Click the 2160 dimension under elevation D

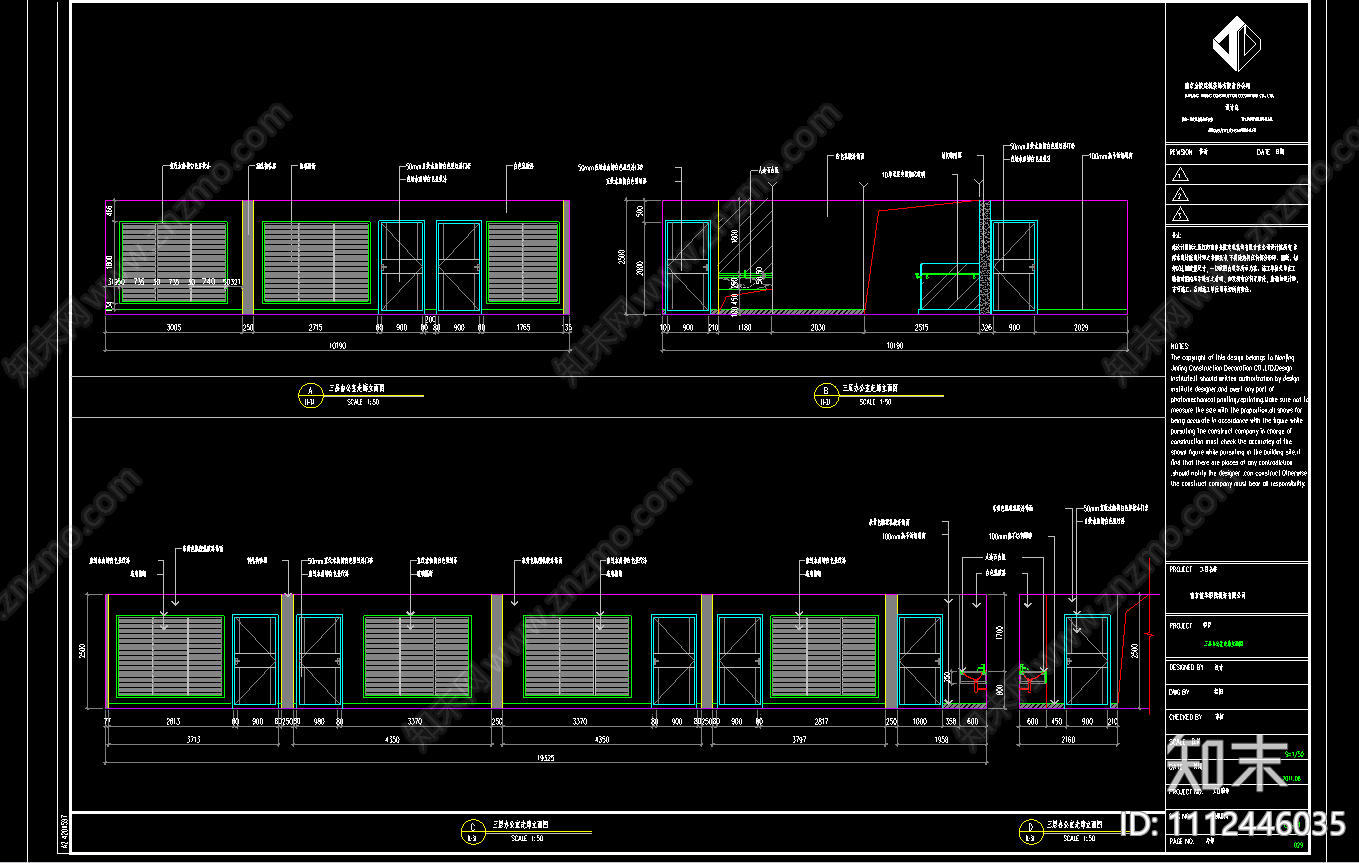(x=1068, y=740)
